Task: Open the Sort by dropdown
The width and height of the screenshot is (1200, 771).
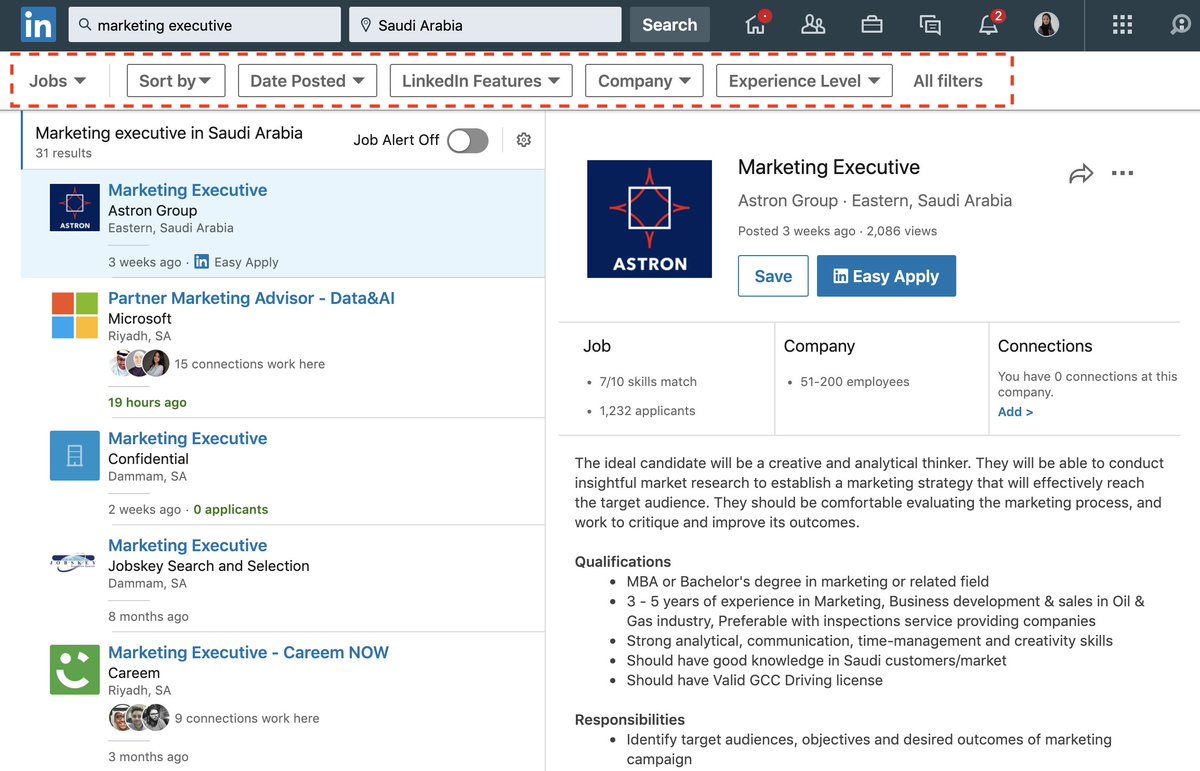Action: 176,81
